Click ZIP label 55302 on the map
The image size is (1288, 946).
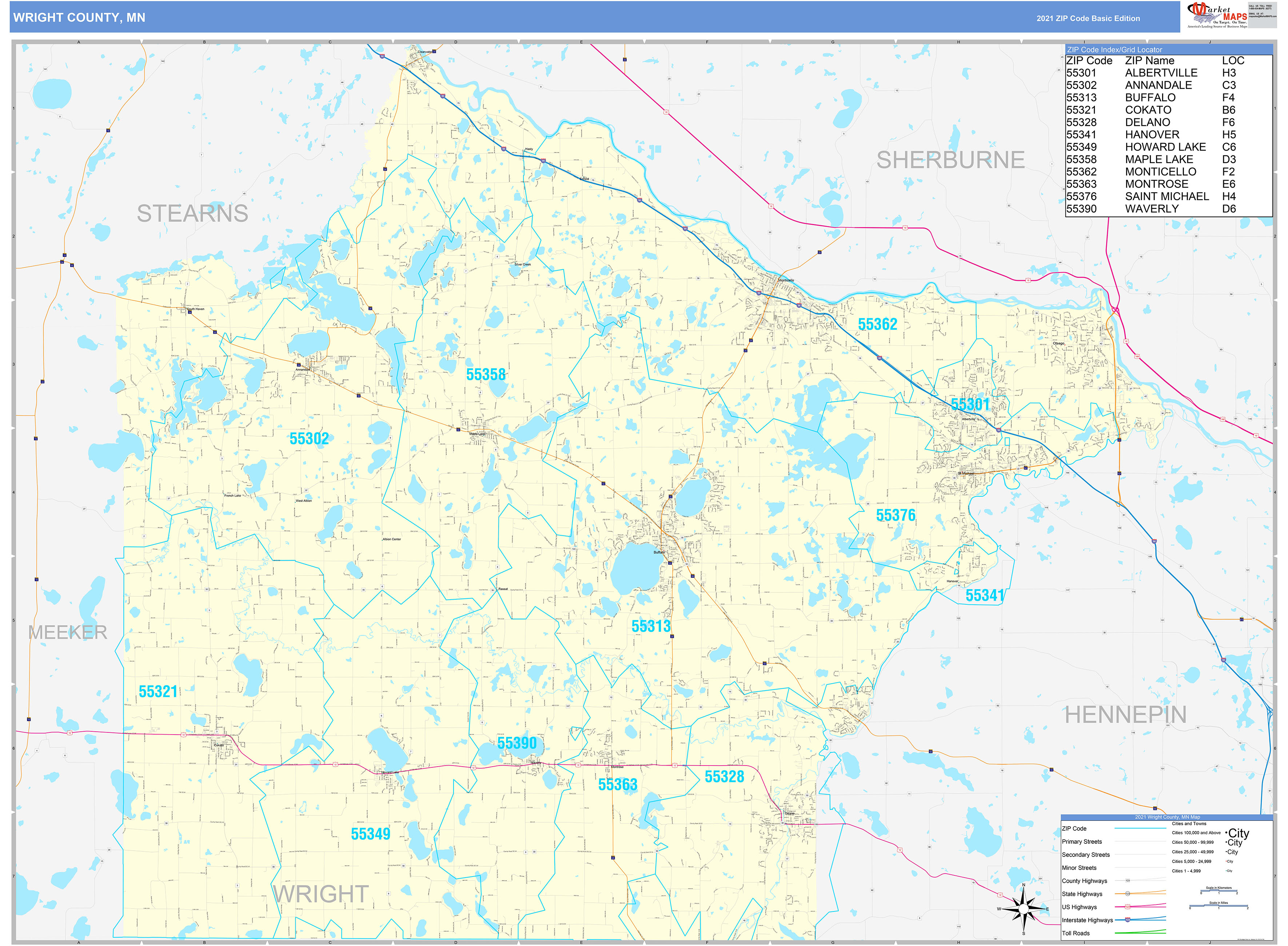(x=309, y=439)
